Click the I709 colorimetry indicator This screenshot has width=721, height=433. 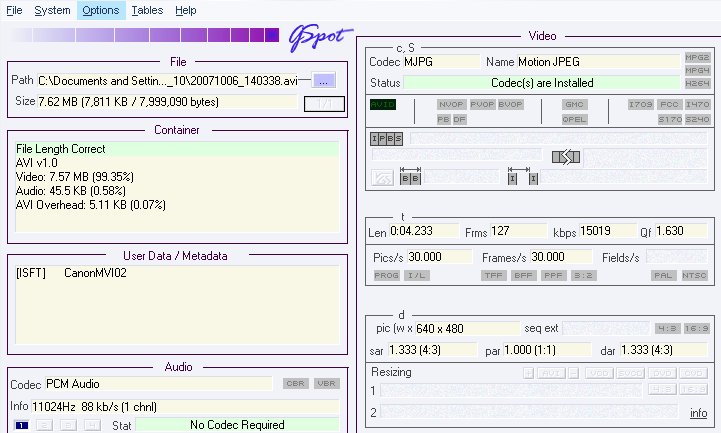tap(641, 104)
